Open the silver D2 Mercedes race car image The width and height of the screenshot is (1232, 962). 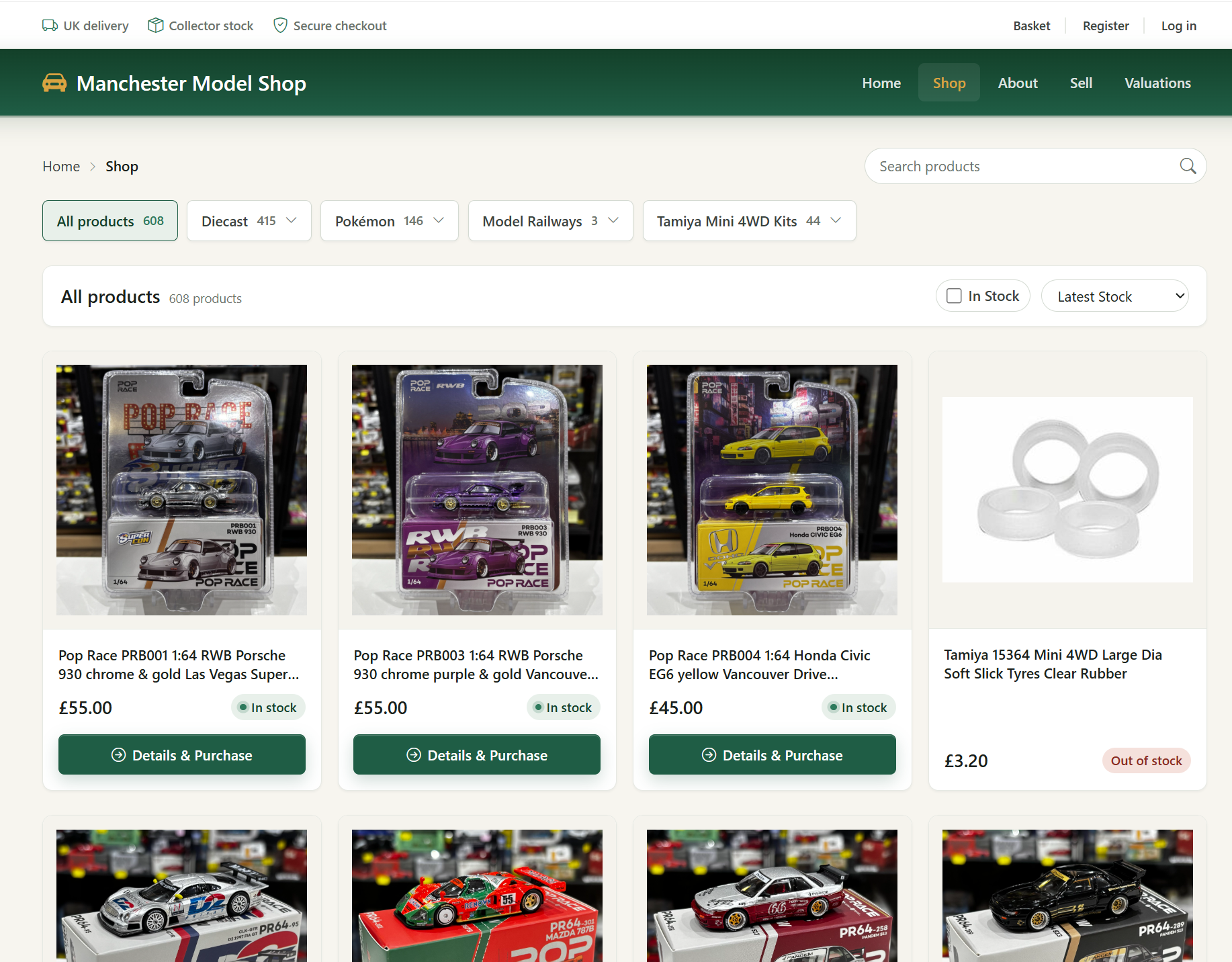(x=182, y=895)
